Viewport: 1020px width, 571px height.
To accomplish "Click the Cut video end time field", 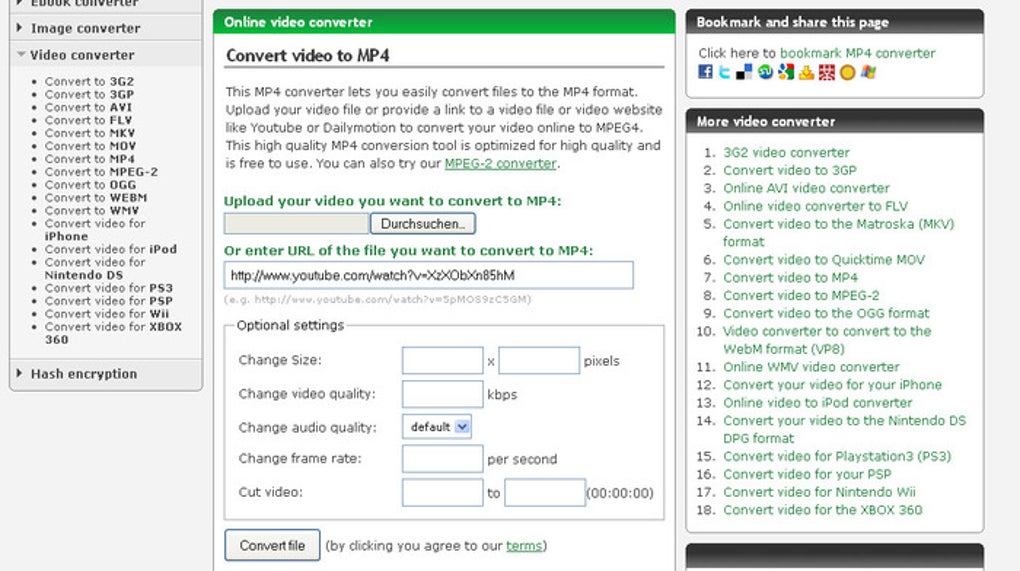I will pos(545,492).
